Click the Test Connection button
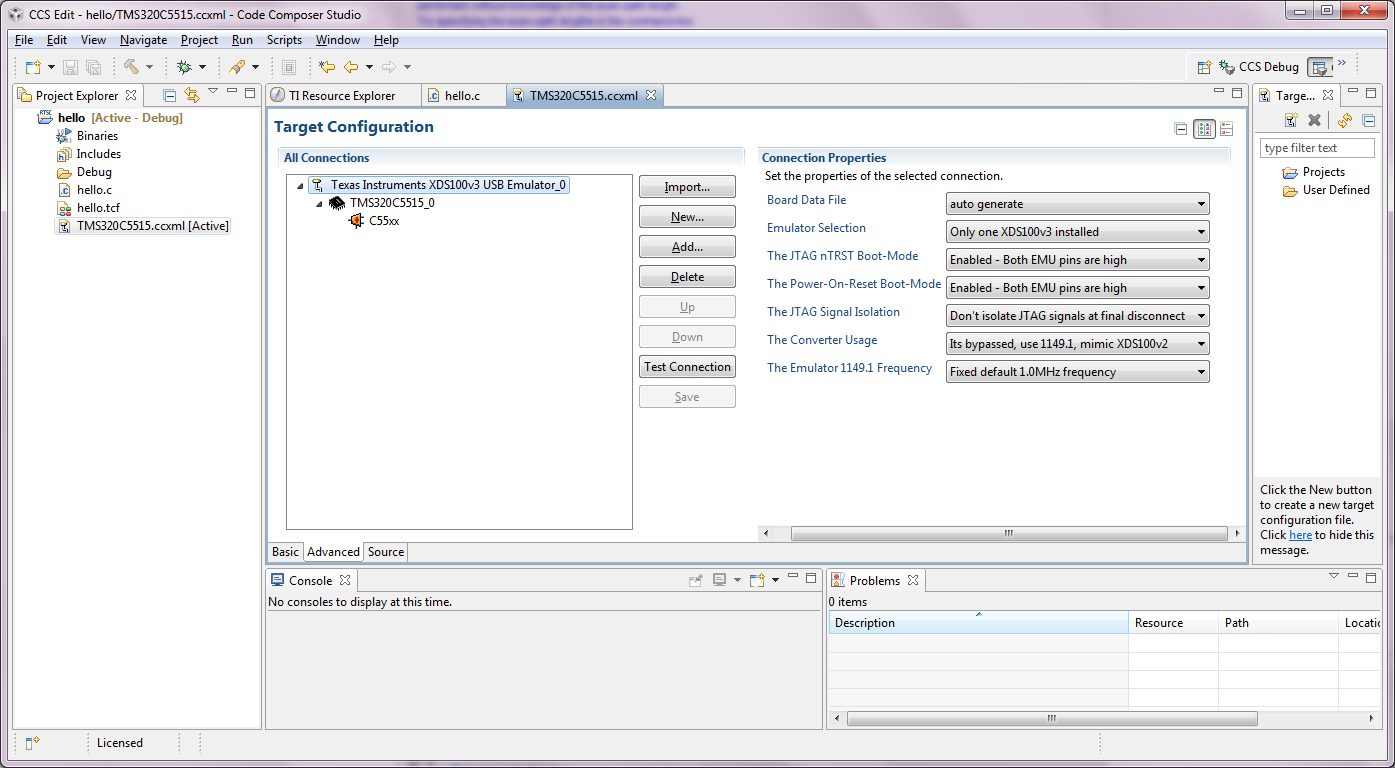This screenshot has width=1395, height=768. click(687, 367)
